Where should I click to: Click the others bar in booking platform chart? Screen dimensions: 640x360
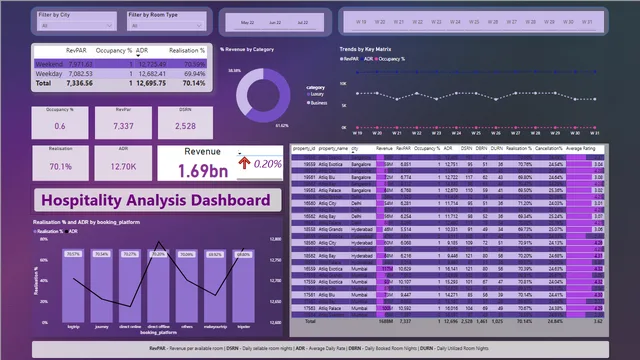[187, 286]
